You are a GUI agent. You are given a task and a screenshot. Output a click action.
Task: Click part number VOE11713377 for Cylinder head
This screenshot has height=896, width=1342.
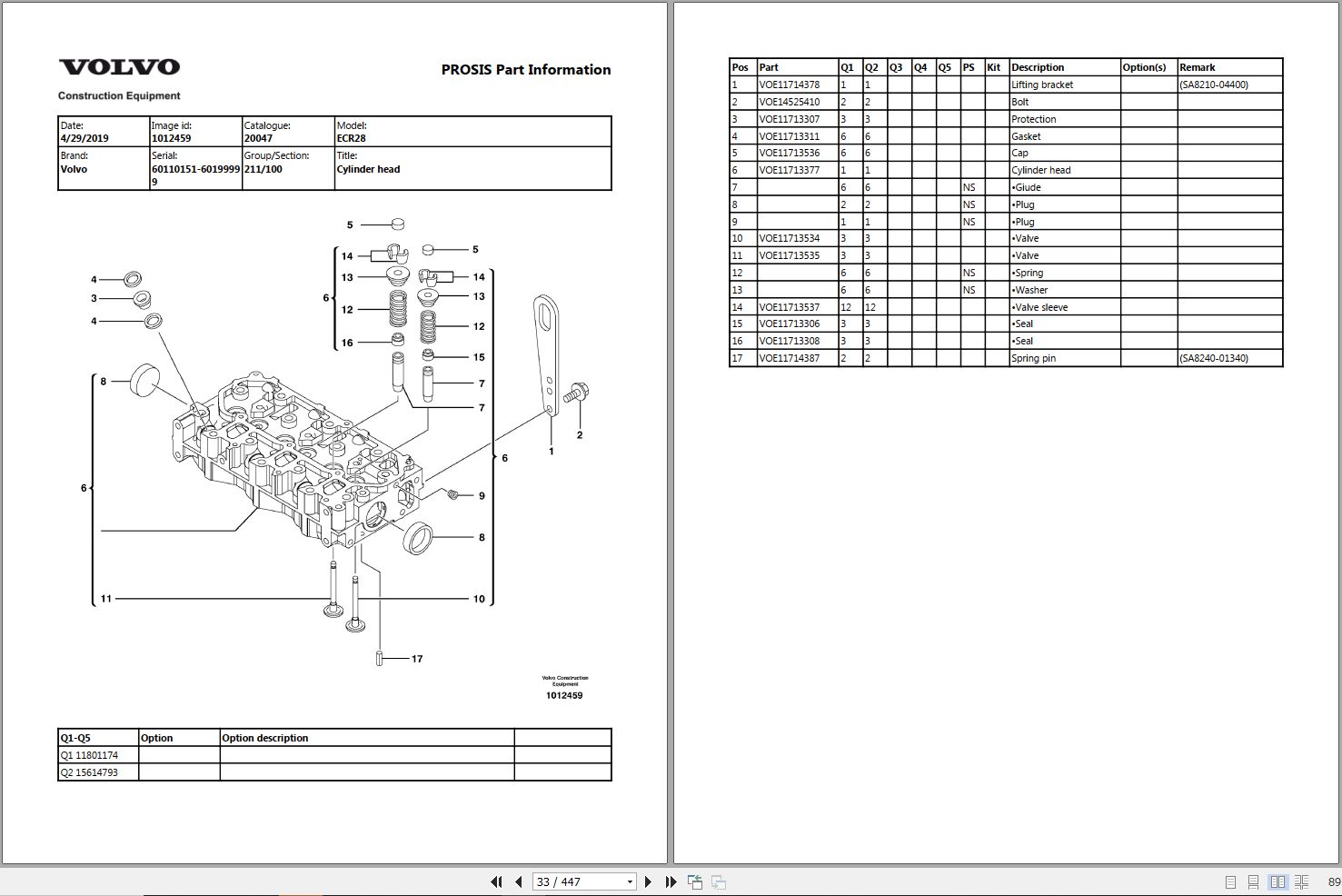(789, 170)
